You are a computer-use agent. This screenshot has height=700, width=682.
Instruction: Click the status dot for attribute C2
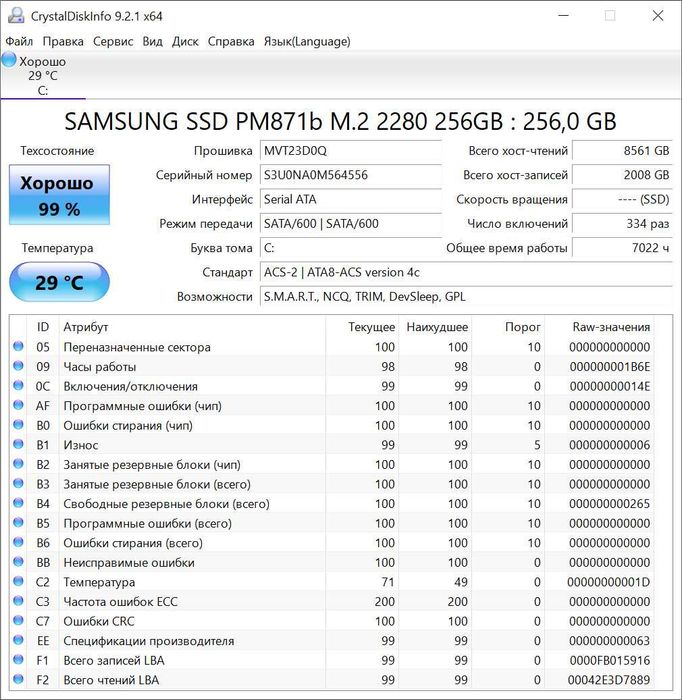(18, 581)
